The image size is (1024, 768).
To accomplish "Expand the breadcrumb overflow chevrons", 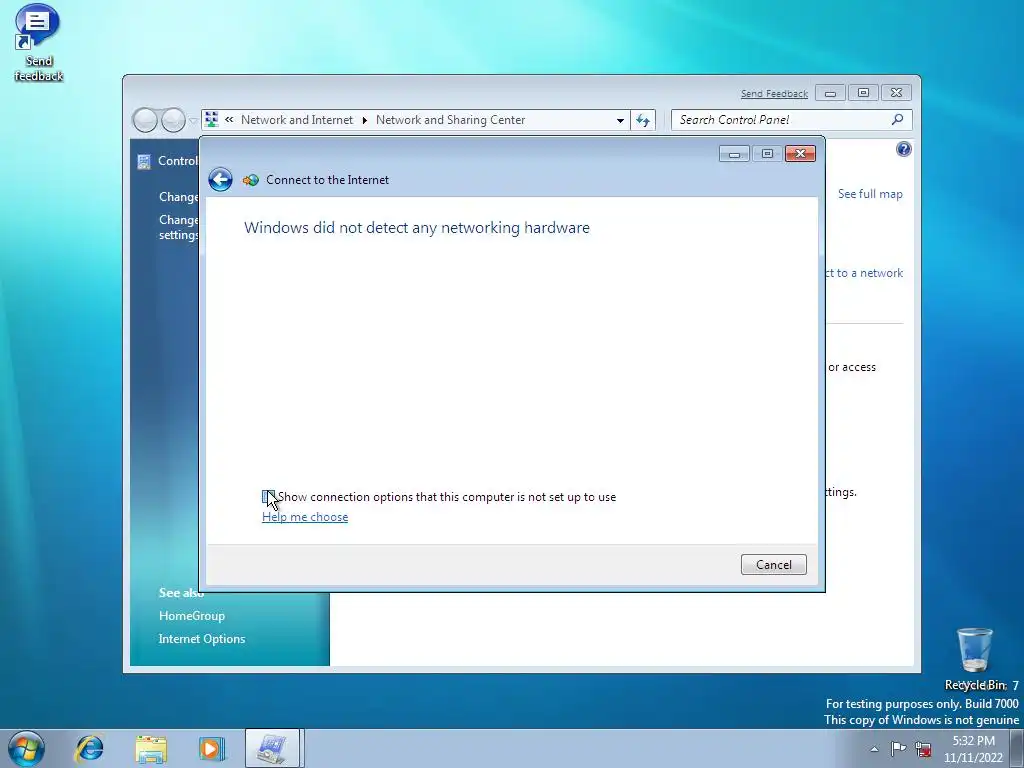I will pyautogui.click(x=229, y=120).
